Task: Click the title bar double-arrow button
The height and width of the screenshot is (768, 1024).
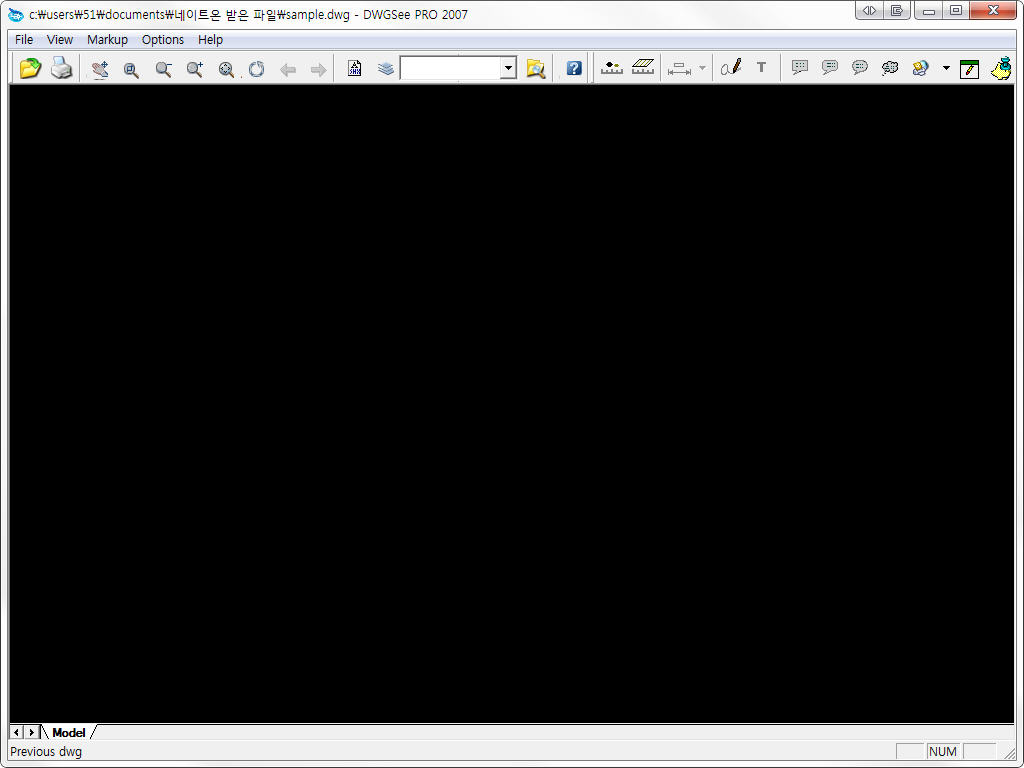Action: tap(869, 10)
